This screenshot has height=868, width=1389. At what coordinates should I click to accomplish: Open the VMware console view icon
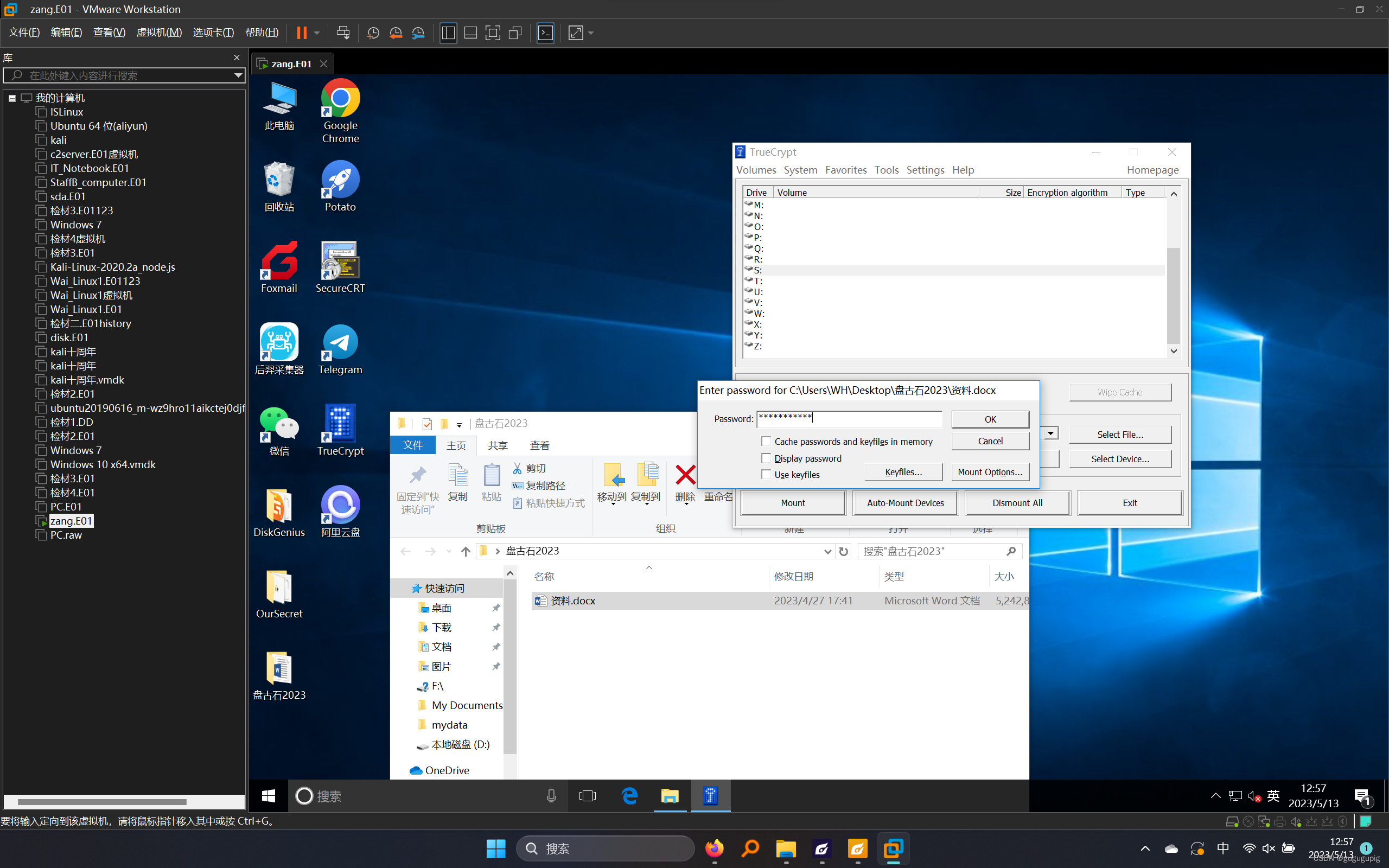pyautogui.click(x=545, y=33)
